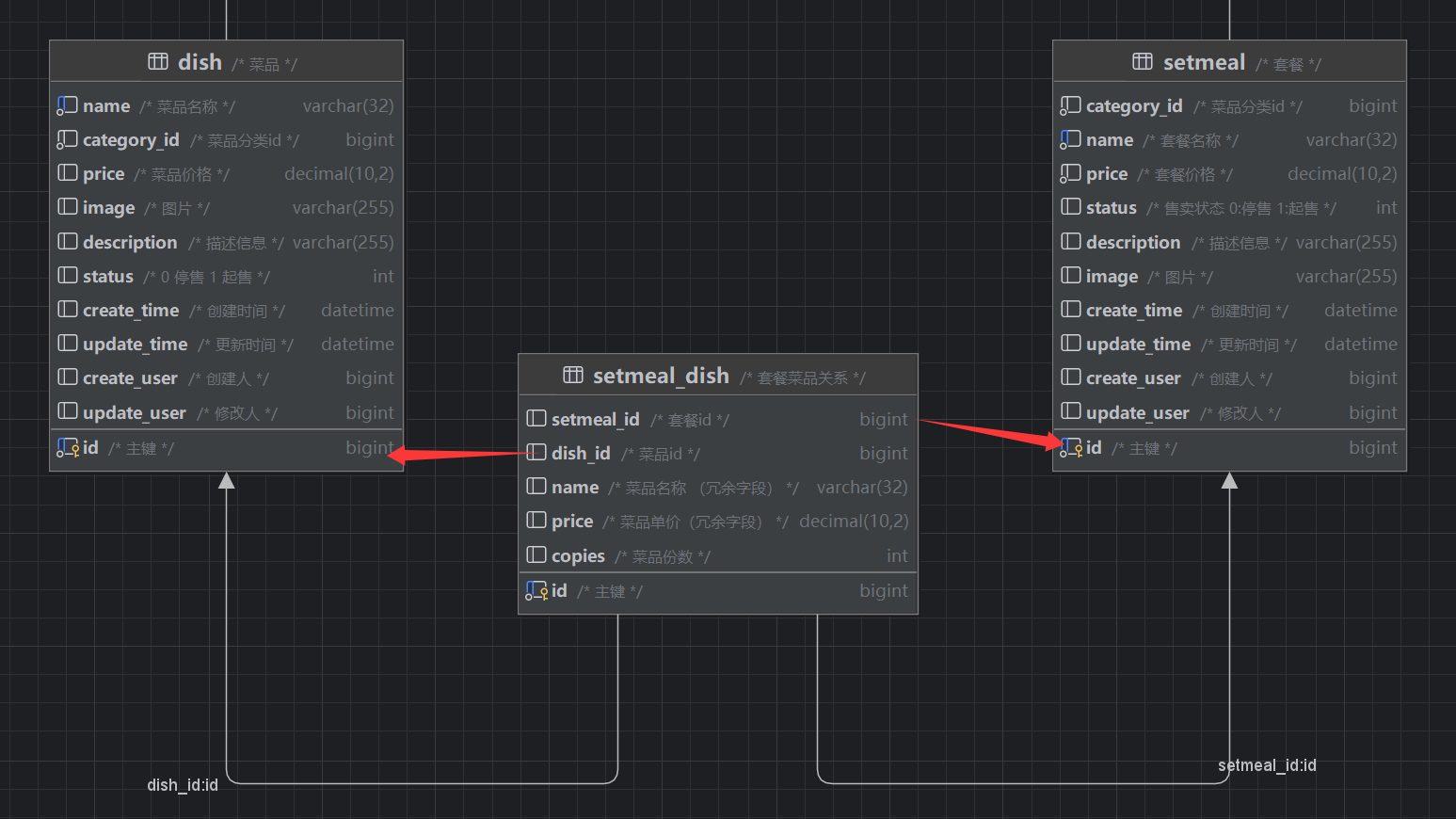Click the column icon beside dish_id in setmeal_dish
This screenshot has height=819, width=1456.
coord(536,453)
